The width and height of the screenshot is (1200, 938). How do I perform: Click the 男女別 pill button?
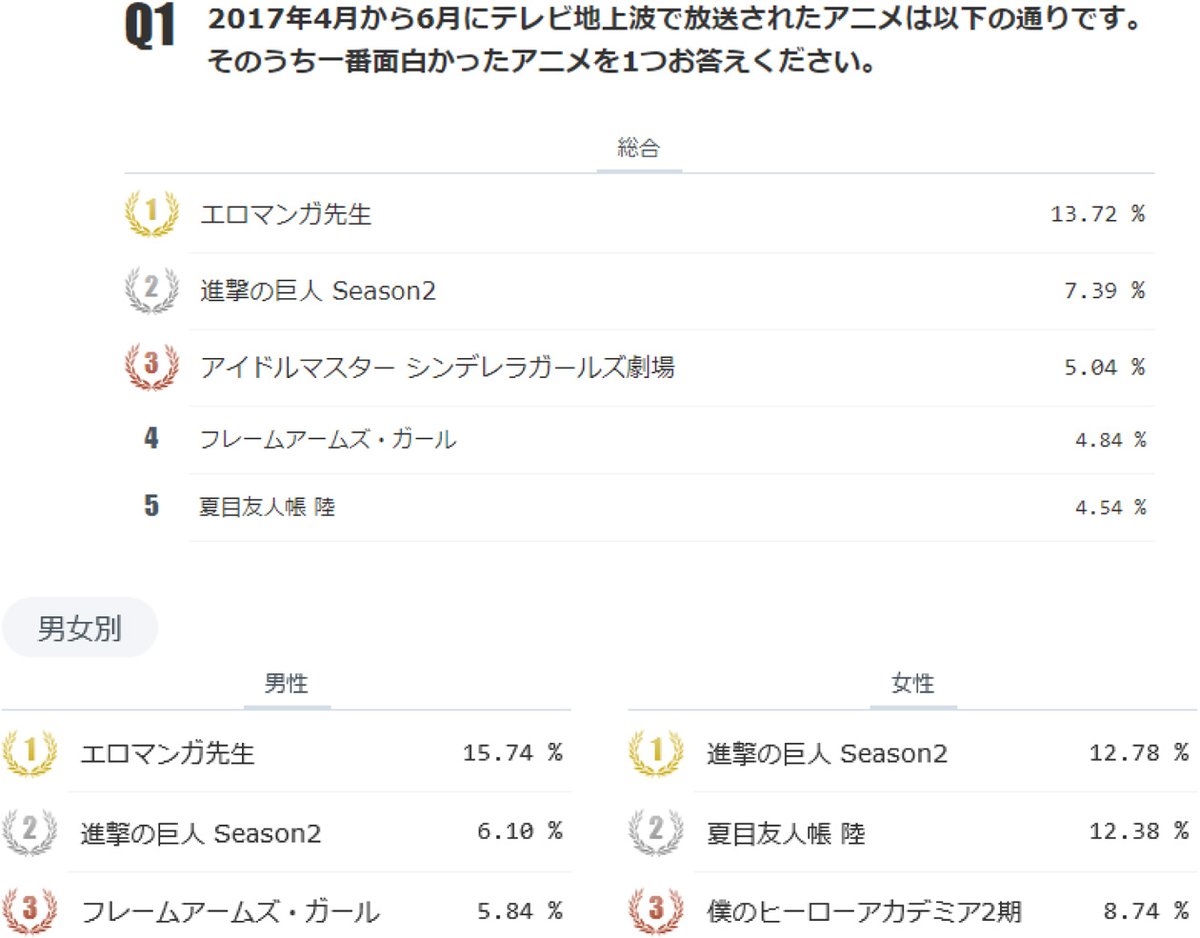[79, 628]
